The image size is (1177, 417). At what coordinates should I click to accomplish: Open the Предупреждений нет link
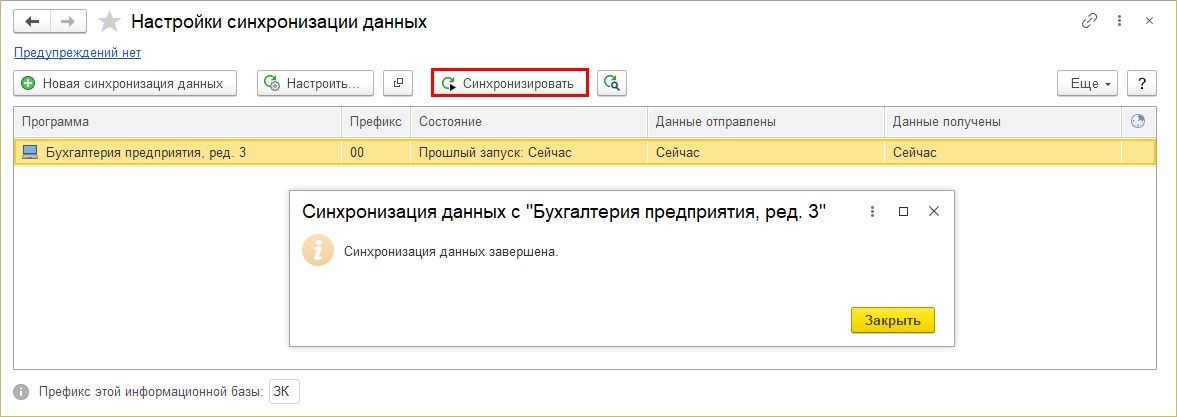pos(77,52)
